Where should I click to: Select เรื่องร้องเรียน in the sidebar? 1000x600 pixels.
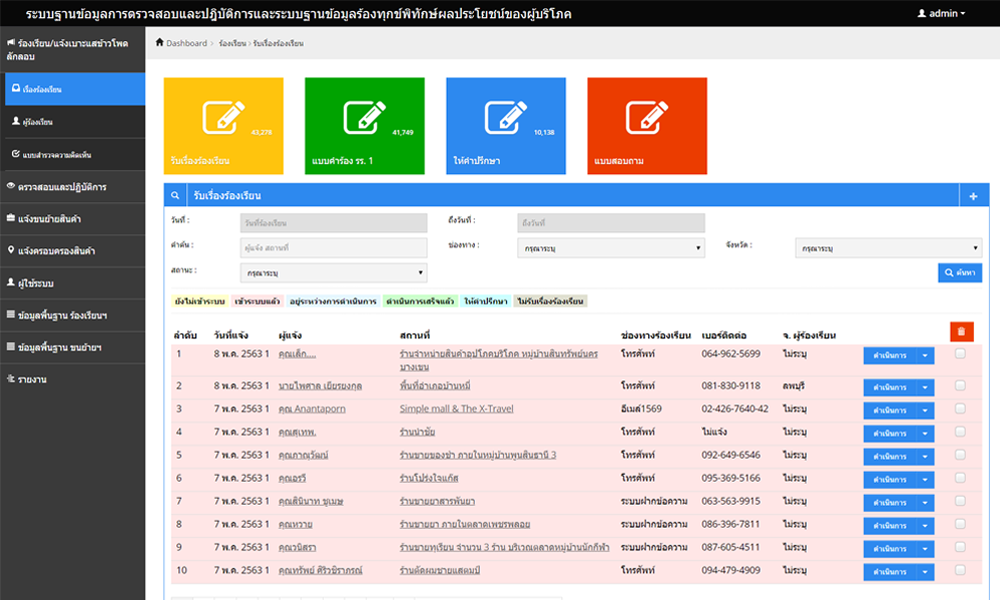[75, 89]
